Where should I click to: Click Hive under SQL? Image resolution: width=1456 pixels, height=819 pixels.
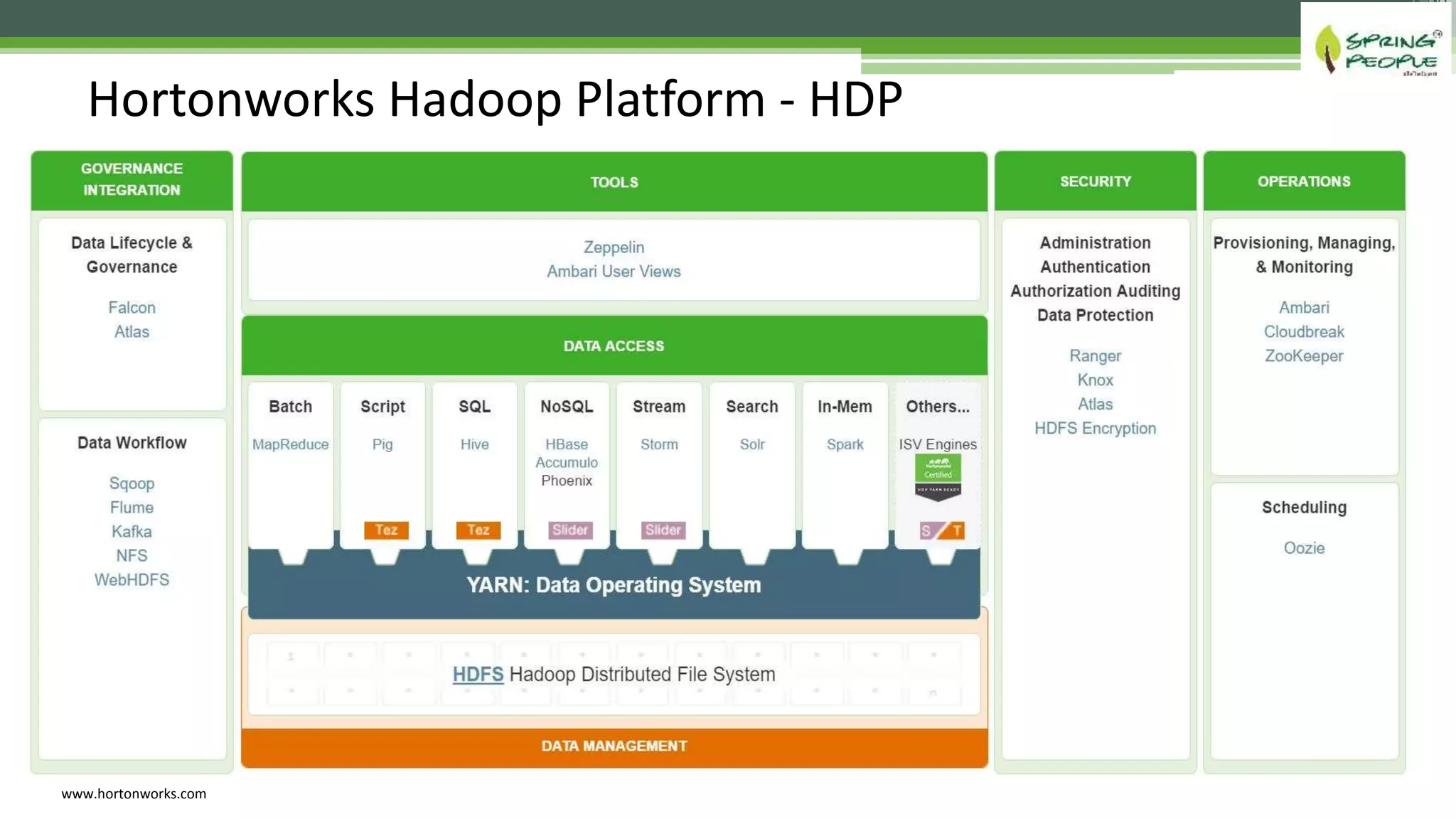(474, 444)
